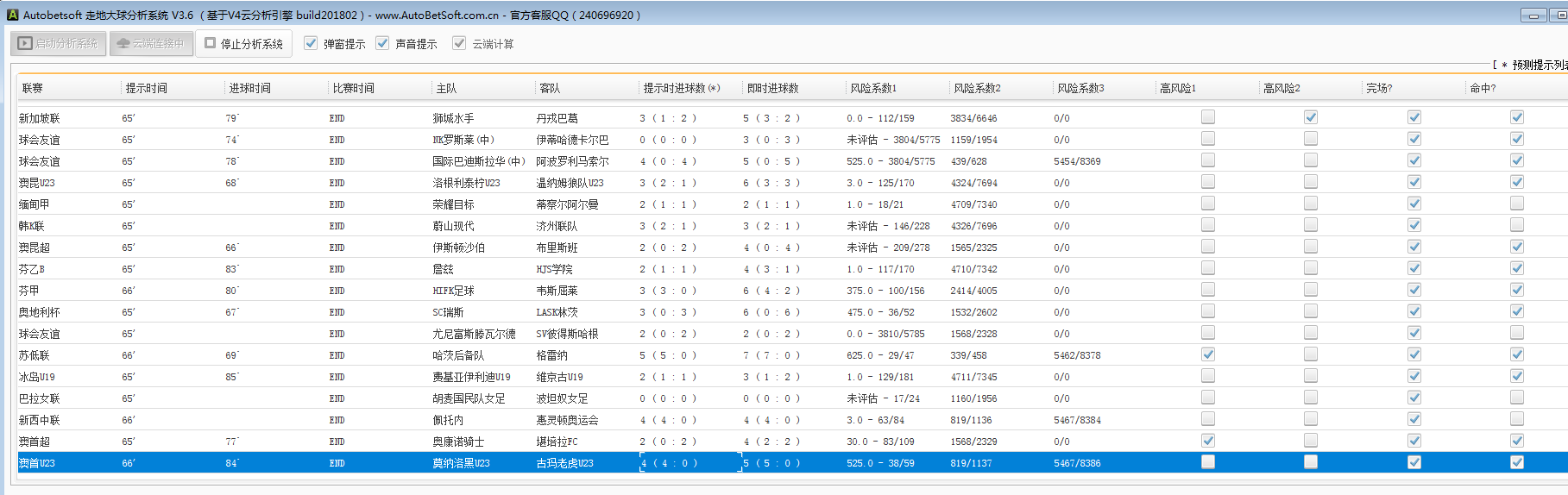Click the 主队 column header
Viewport: 1568px width, 495px height.
[x=446, y=88]
